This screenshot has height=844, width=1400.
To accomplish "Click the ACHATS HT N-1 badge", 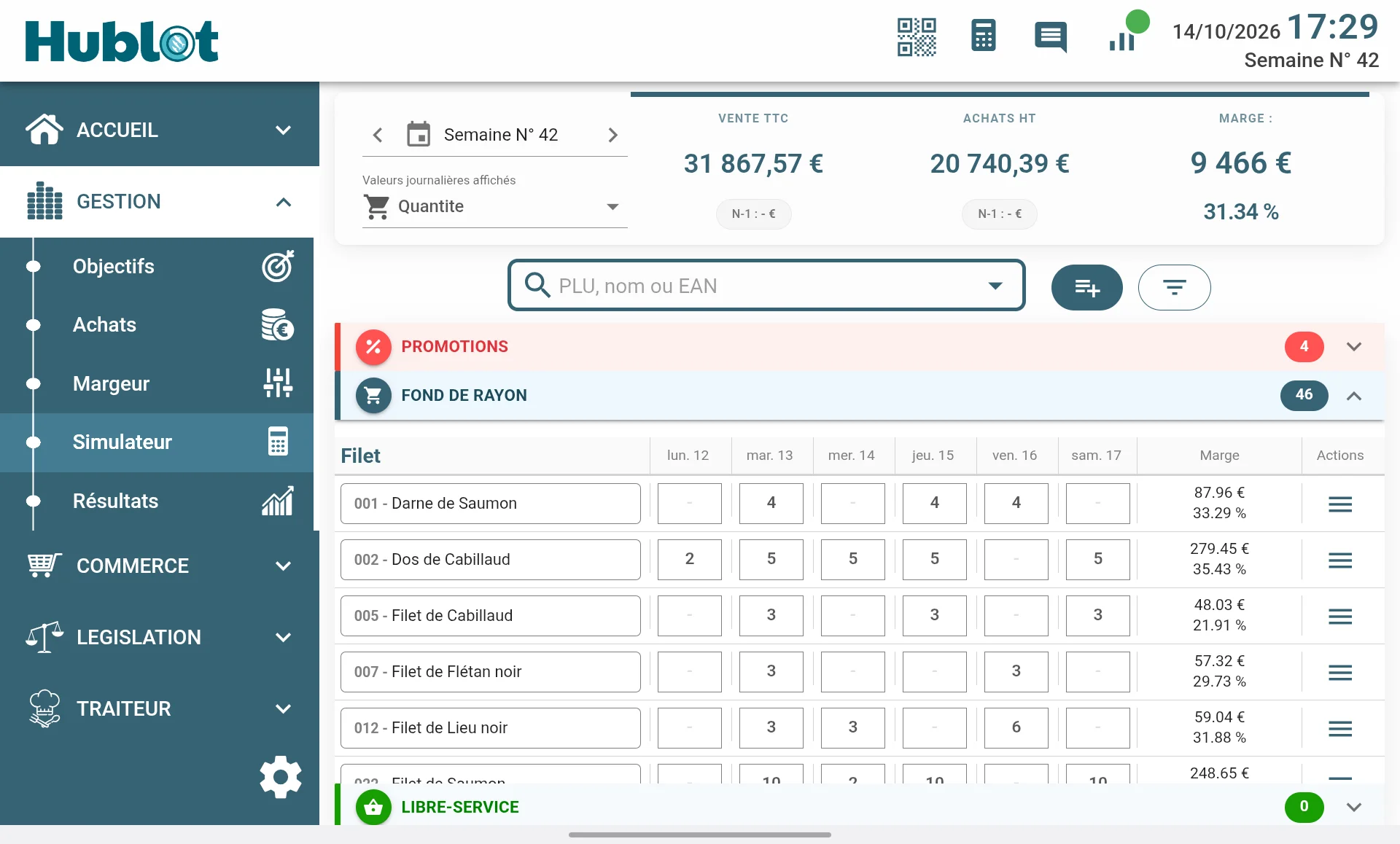I will (x=1000, y=214).
